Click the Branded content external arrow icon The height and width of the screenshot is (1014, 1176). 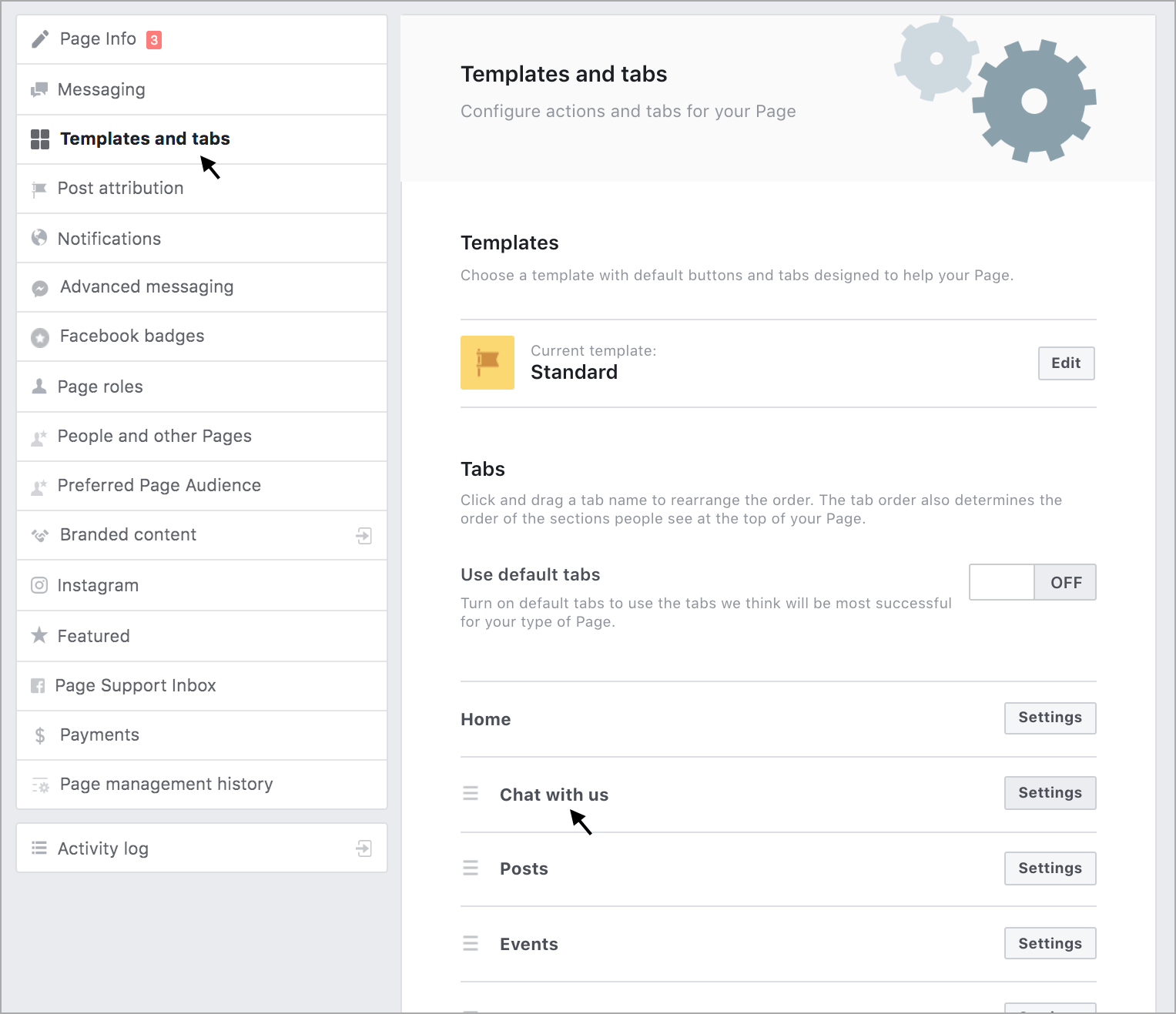[364, 536]
